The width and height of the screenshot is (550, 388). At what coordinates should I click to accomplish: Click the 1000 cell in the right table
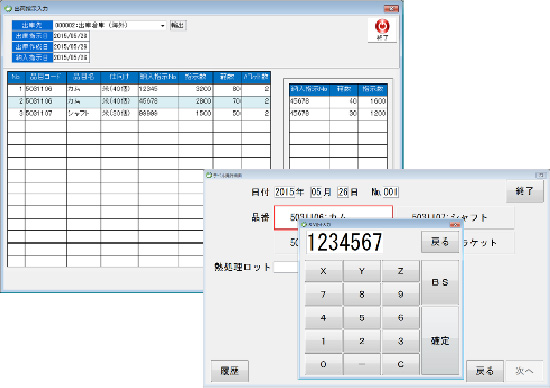(x=373, y=101)
